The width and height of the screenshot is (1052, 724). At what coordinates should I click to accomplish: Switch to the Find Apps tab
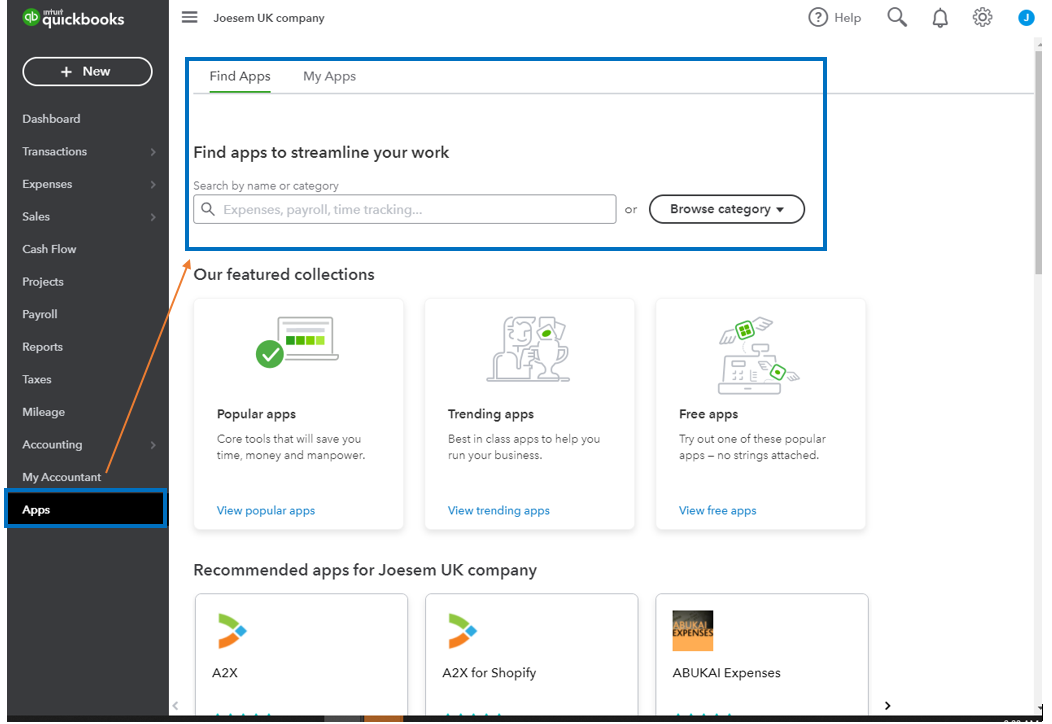[x=240, y=76]
